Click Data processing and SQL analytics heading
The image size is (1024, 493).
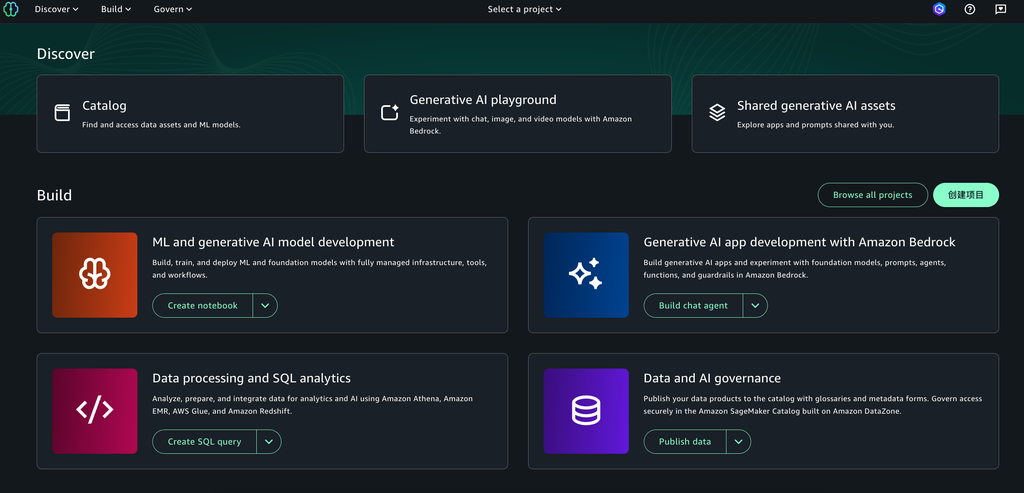pyautogui.click(x=251, y=378)
